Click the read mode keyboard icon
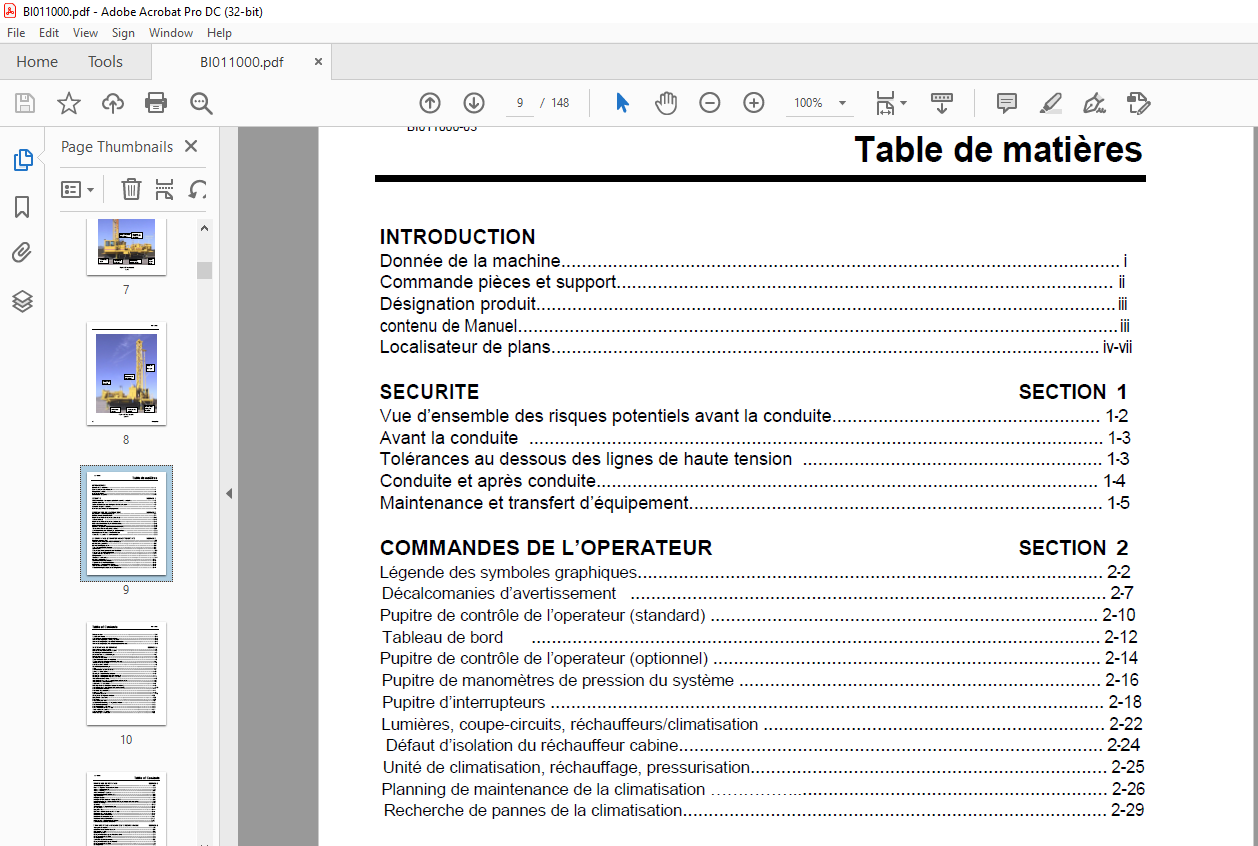The image size is (1258, 846). [942, 103]
